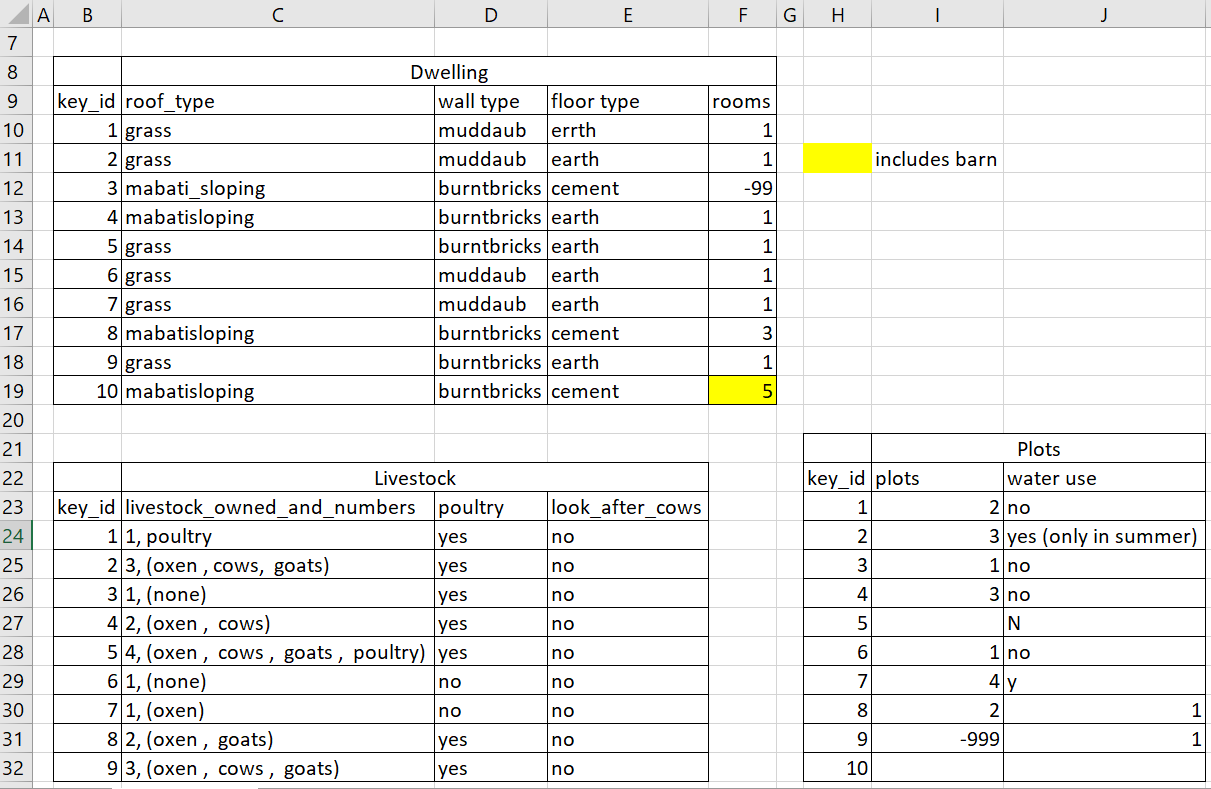
Task: Click the 'key_id' heading of Plots table
Action: point(837,478)
